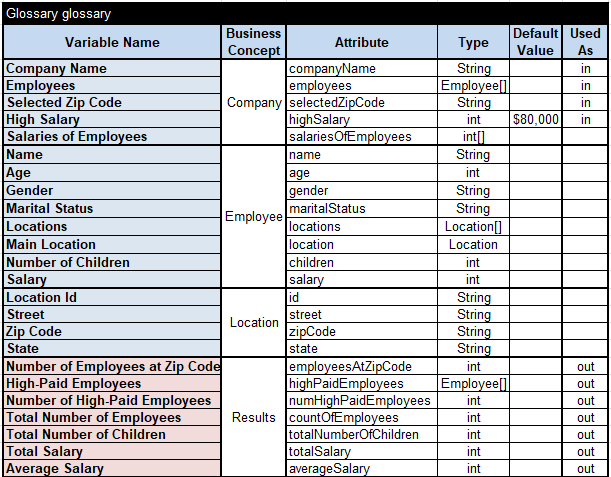Click the Glossary glossary title cell
The height and width of the screenshot is (477, 611).
click(x=305, y=14)
